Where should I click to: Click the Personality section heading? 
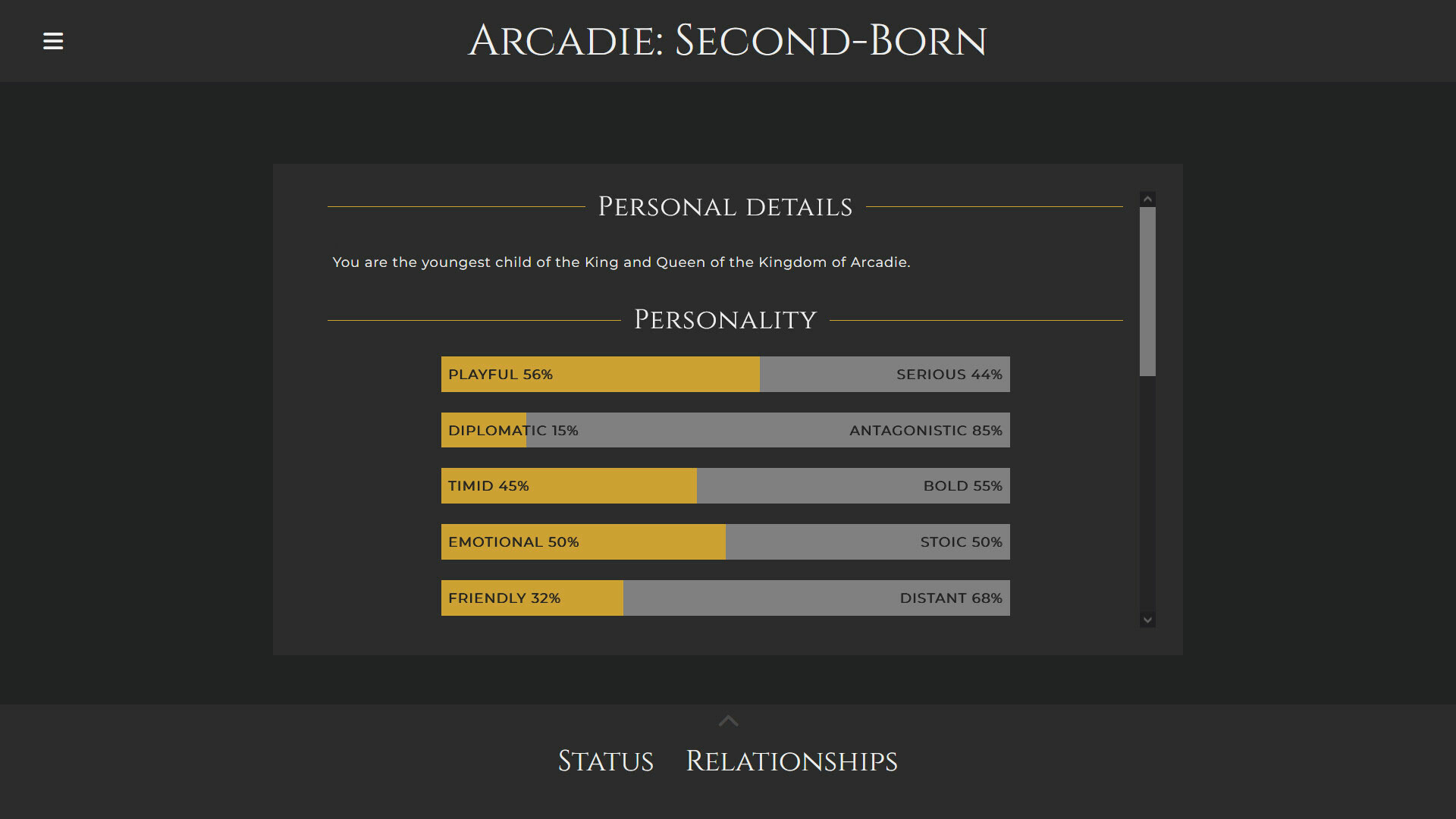(725, 318)
